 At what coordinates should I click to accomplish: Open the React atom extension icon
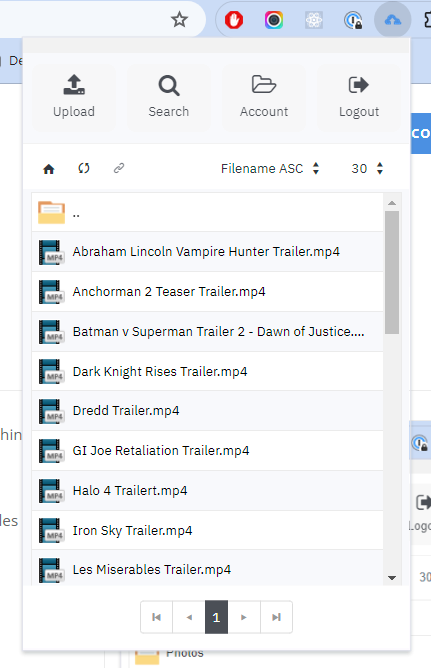coord(314,20)
